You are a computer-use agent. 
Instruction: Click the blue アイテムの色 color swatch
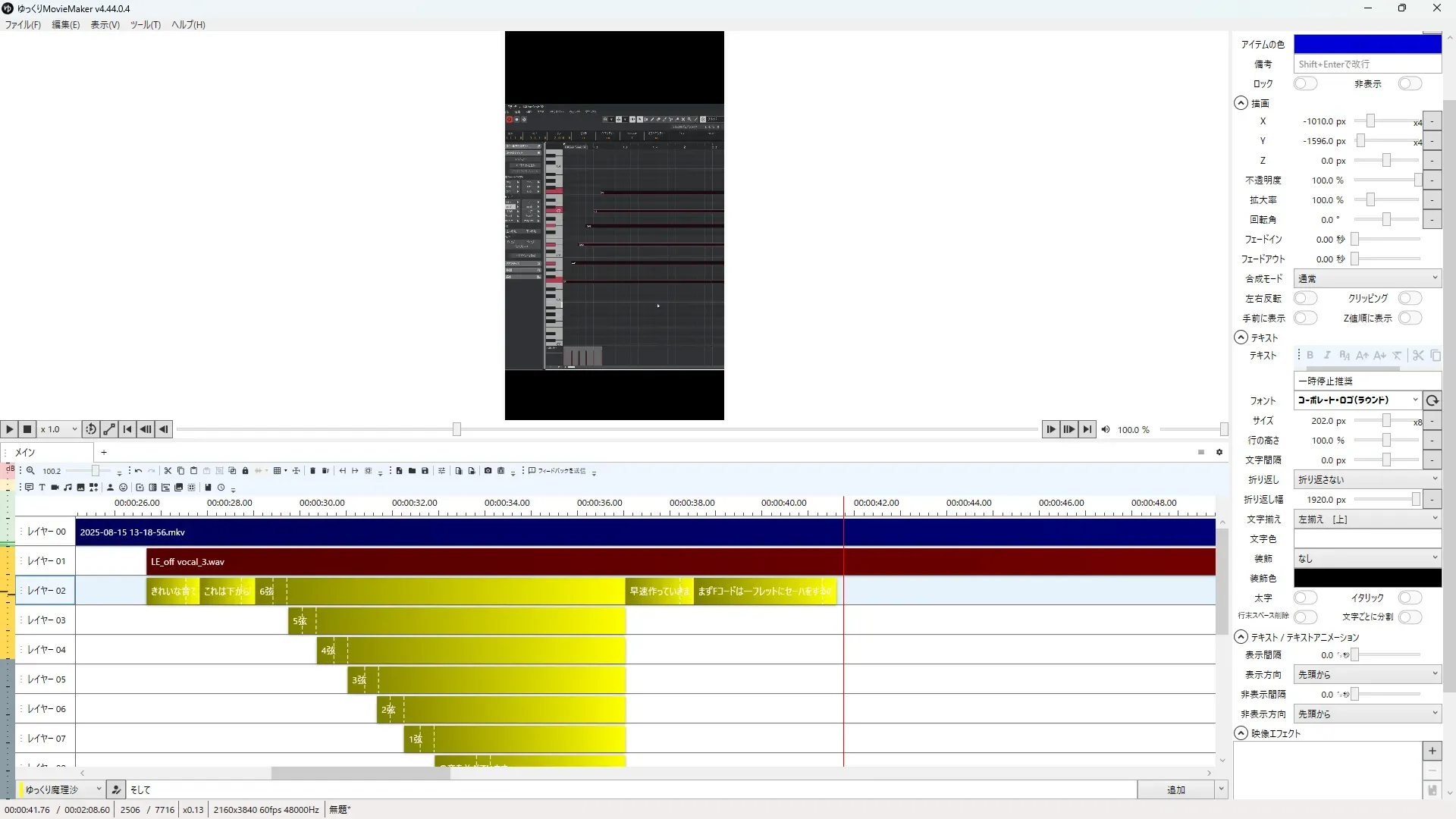[1367, 44]
